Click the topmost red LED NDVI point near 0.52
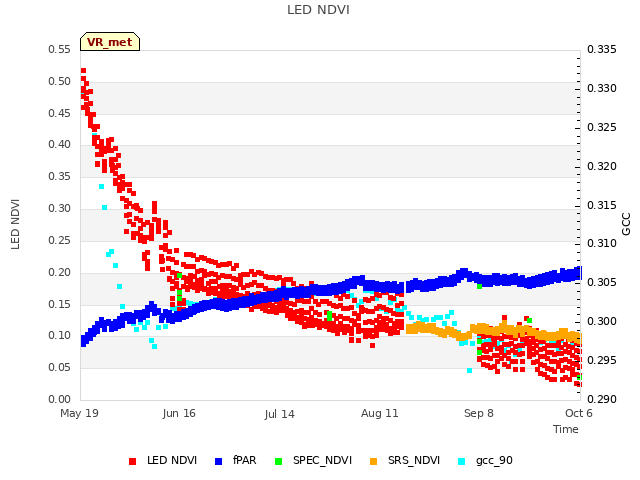 (x=83, y=71)
